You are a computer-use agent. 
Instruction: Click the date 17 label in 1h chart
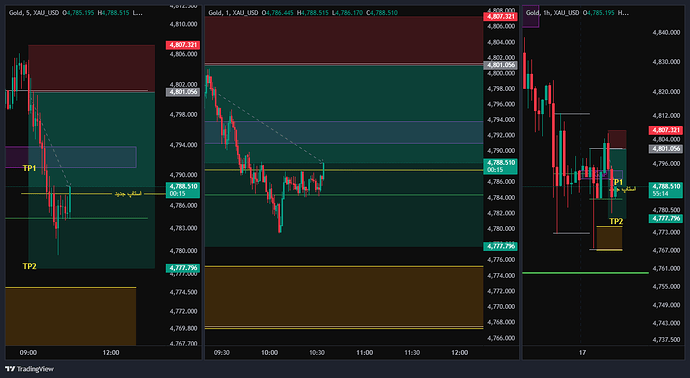(x=582, y=352)
